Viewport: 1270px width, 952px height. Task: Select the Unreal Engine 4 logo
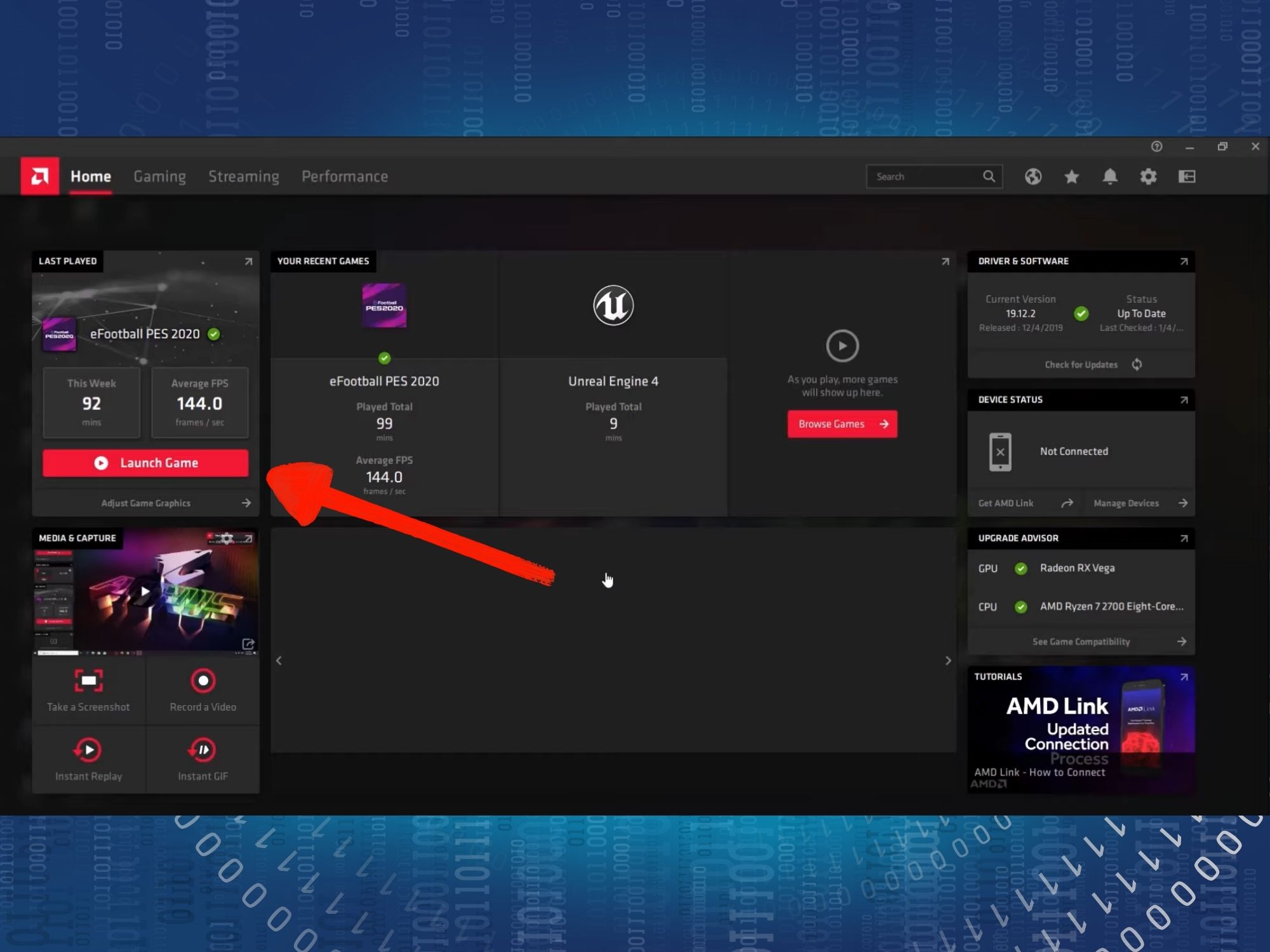(613, 305)
